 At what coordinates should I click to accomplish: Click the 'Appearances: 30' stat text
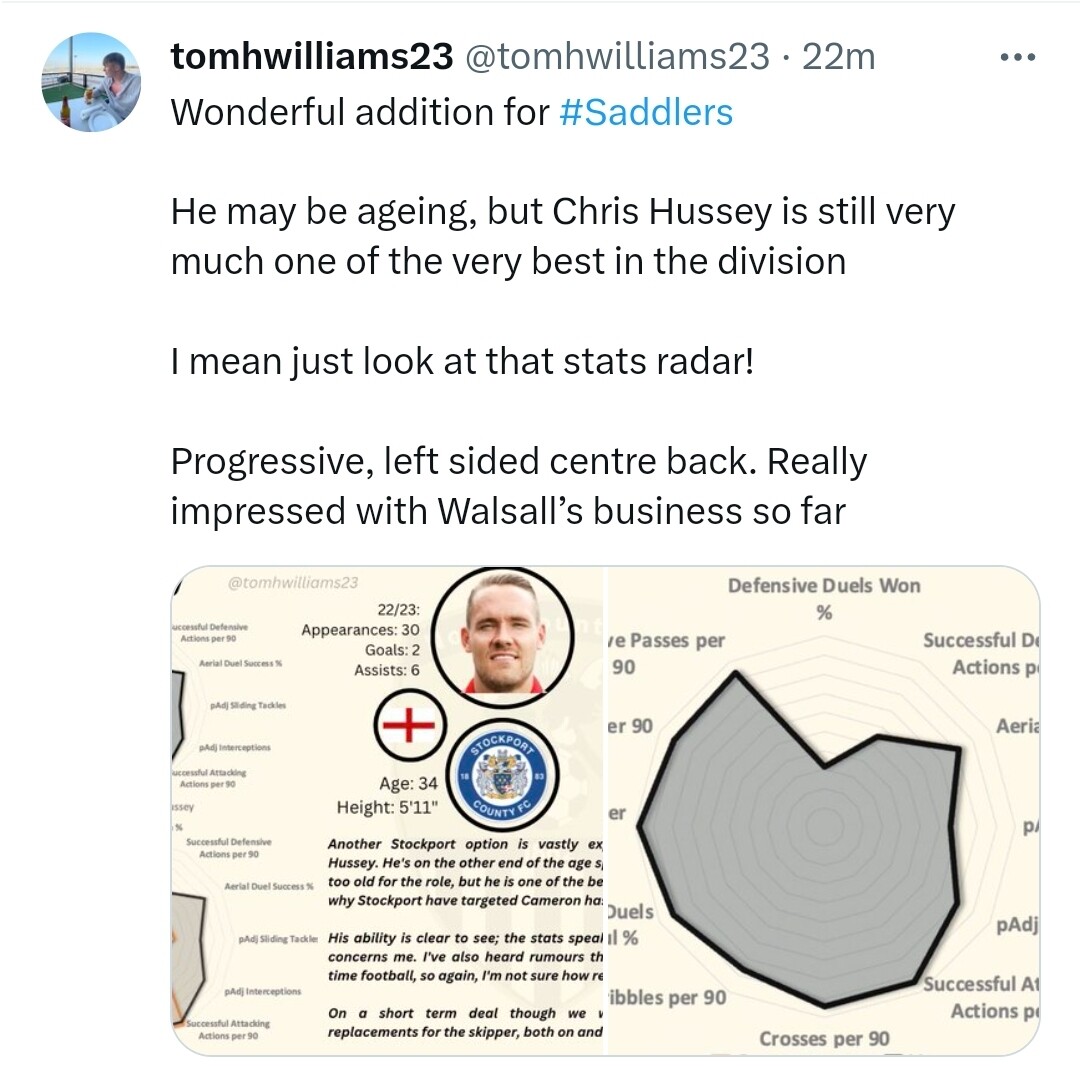click(x=360, y=629)
